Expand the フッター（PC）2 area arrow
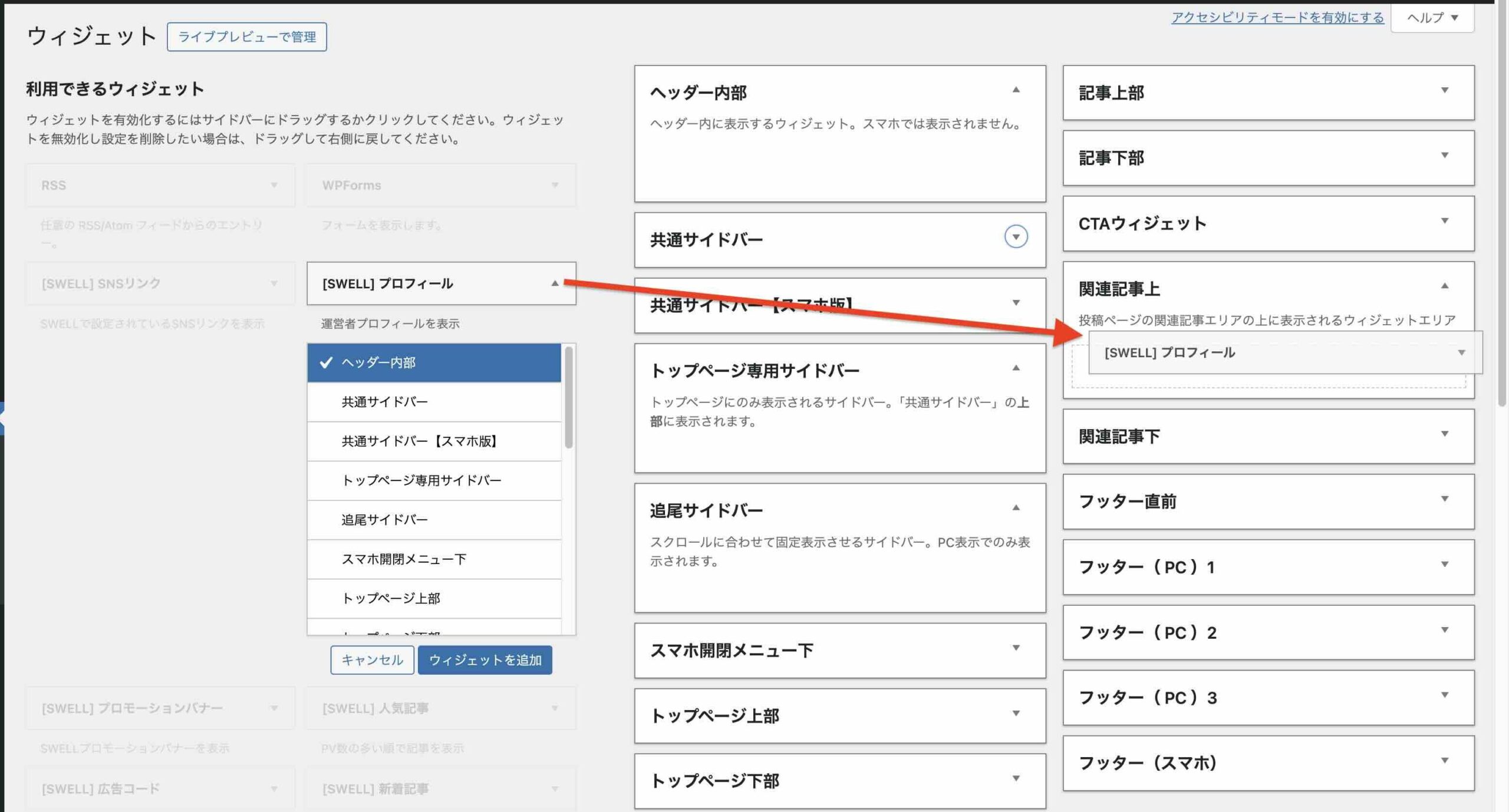This screenshot has width=1509, height=812. tap(1445, 630)
